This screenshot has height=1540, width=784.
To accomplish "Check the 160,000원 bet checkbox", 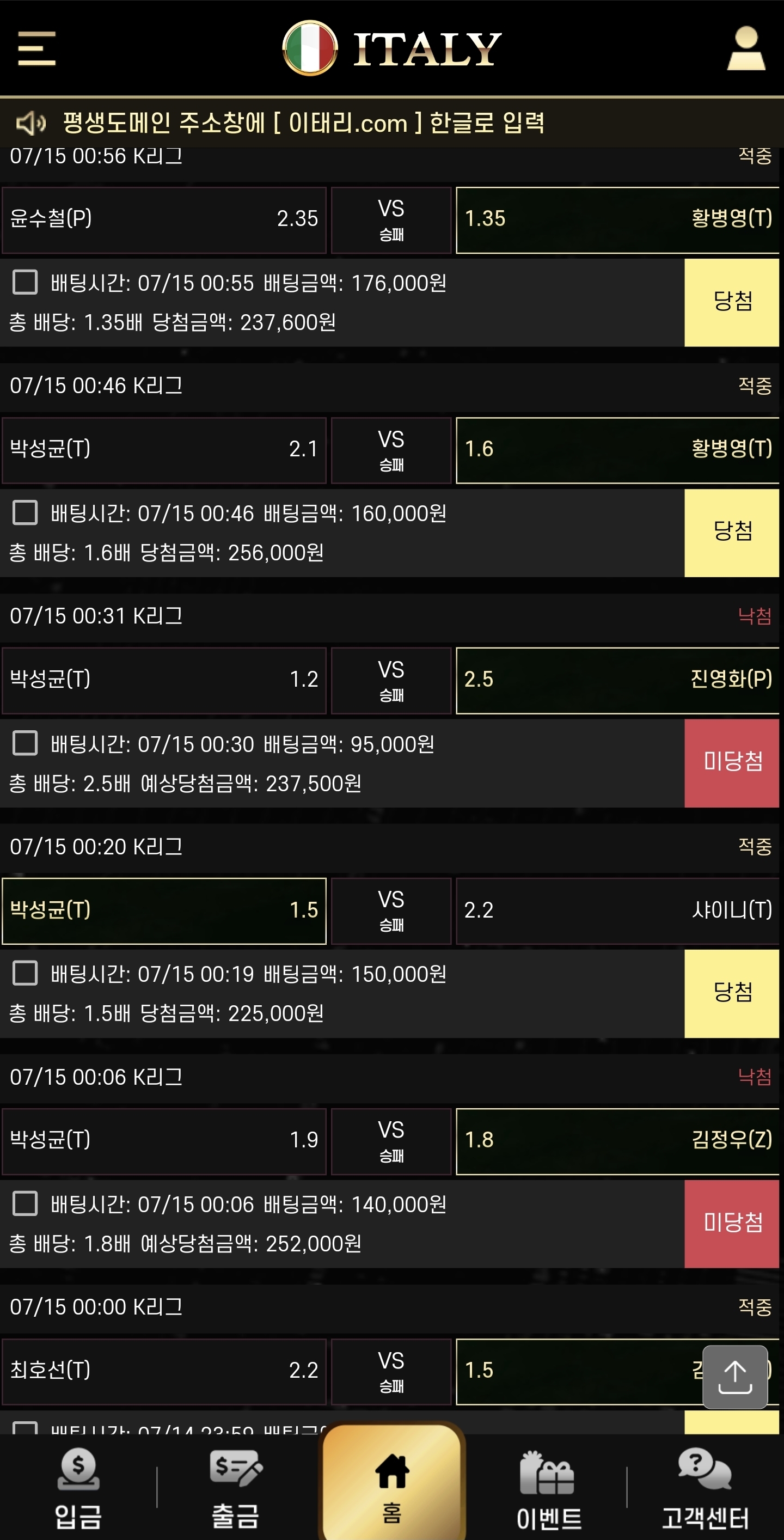I will tap(25, 513).
